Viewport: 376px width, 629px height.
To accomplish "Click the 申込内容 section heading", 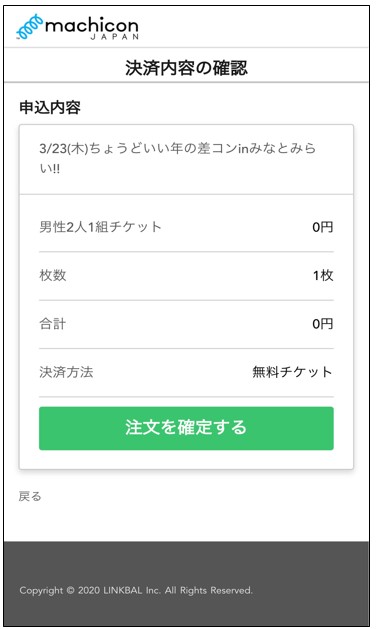I will pos(50,107).
